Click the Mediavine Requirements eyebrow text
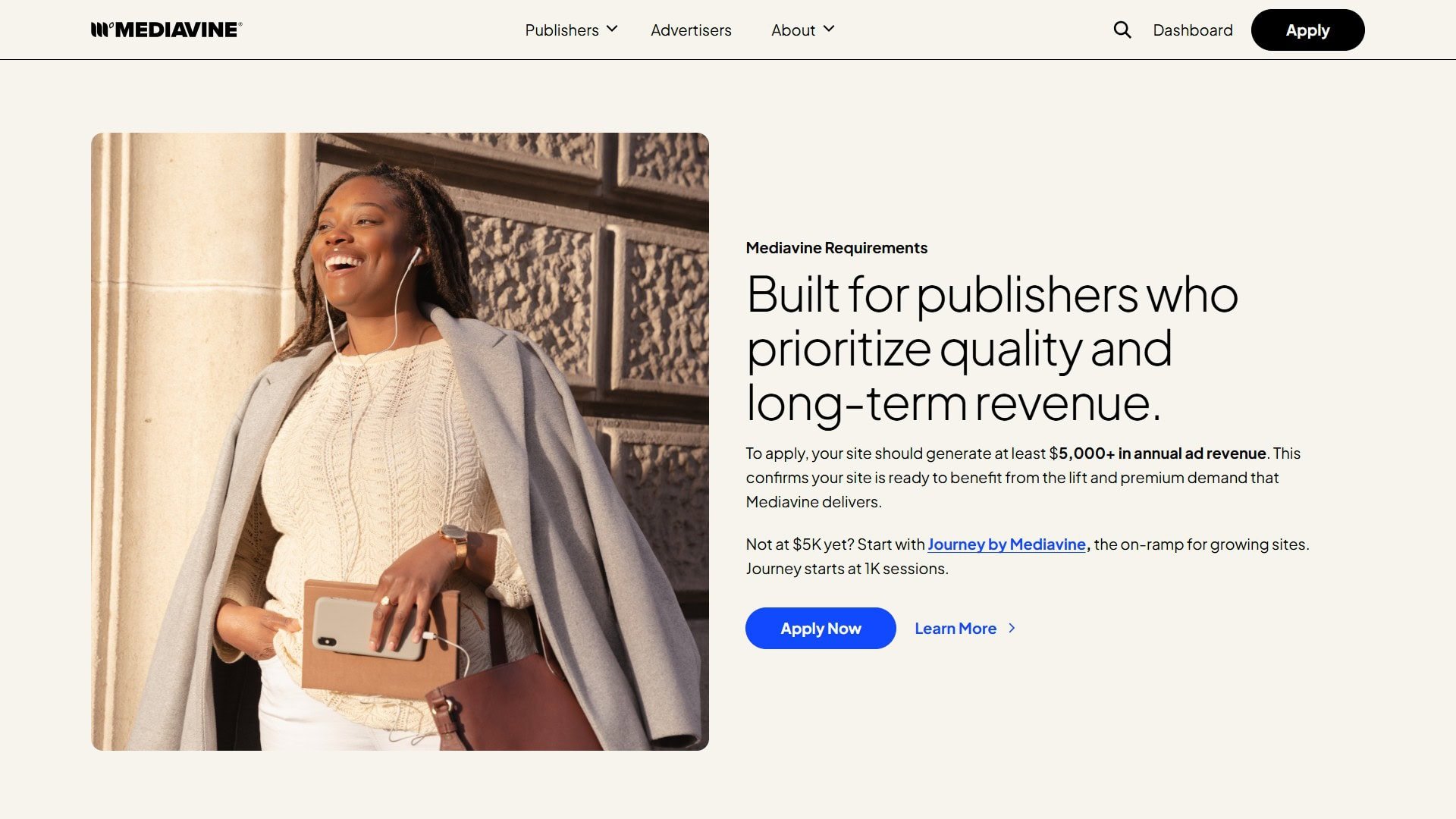The width and height of the screenshot is (1456, 819). coord(836,248)
